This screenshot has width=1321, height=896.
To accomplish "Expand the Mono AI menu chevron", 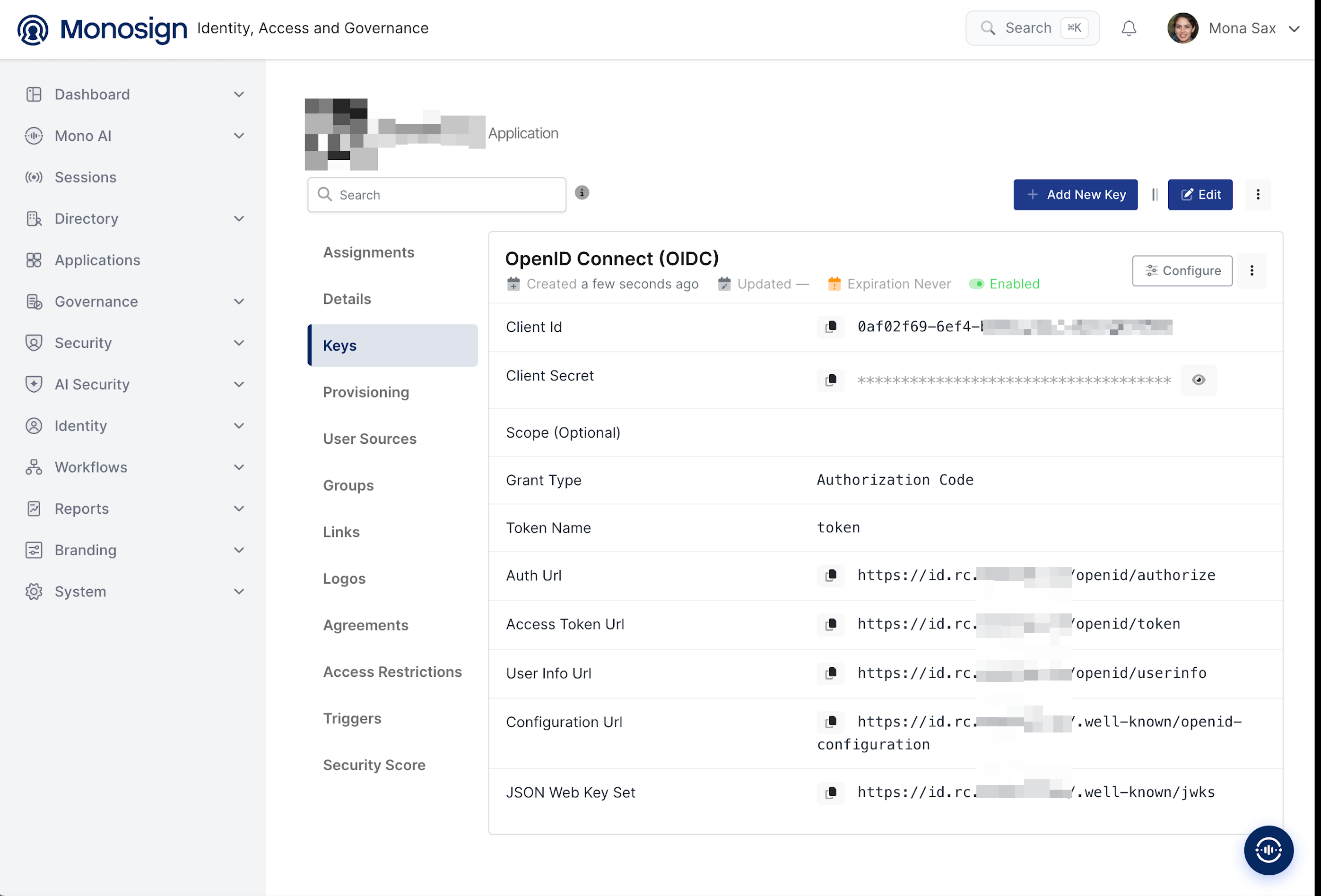I will (x=239, y=136).
